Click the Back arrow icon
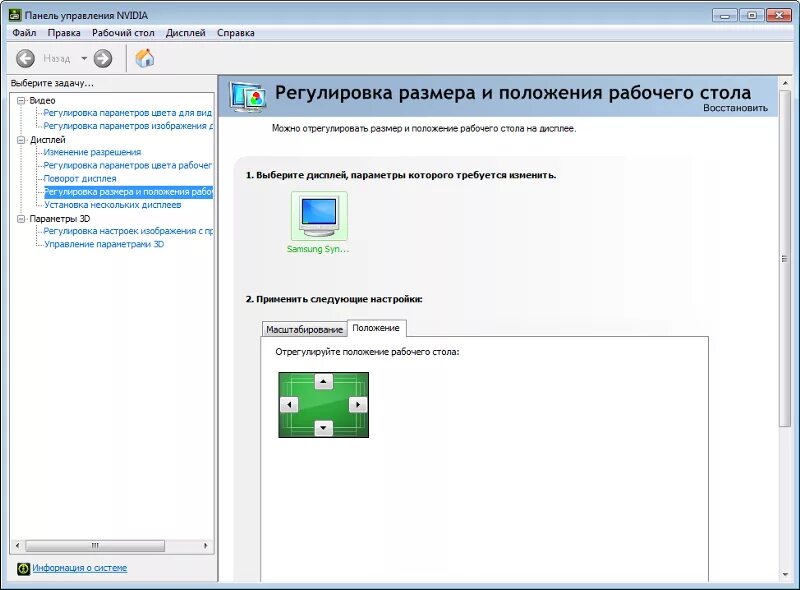Viewport: 800px width, 590px height. coord(25,59)
